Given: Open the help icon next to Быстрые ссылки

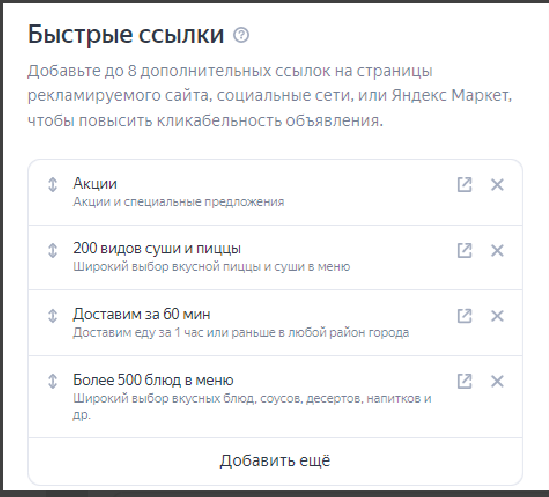Looking at the screenshot, I should [241, 35].
